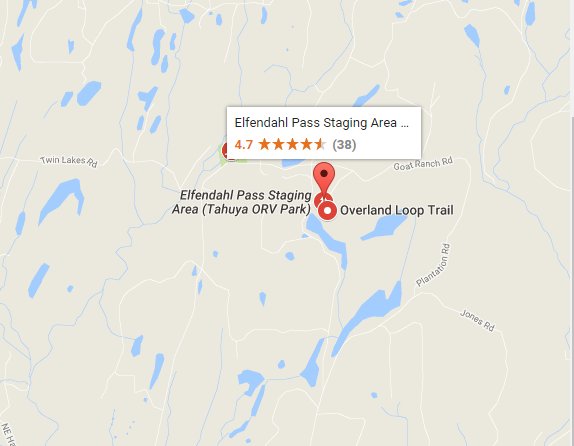
Task: Click the half-filled fifth rating star
Action: [320, 144]
